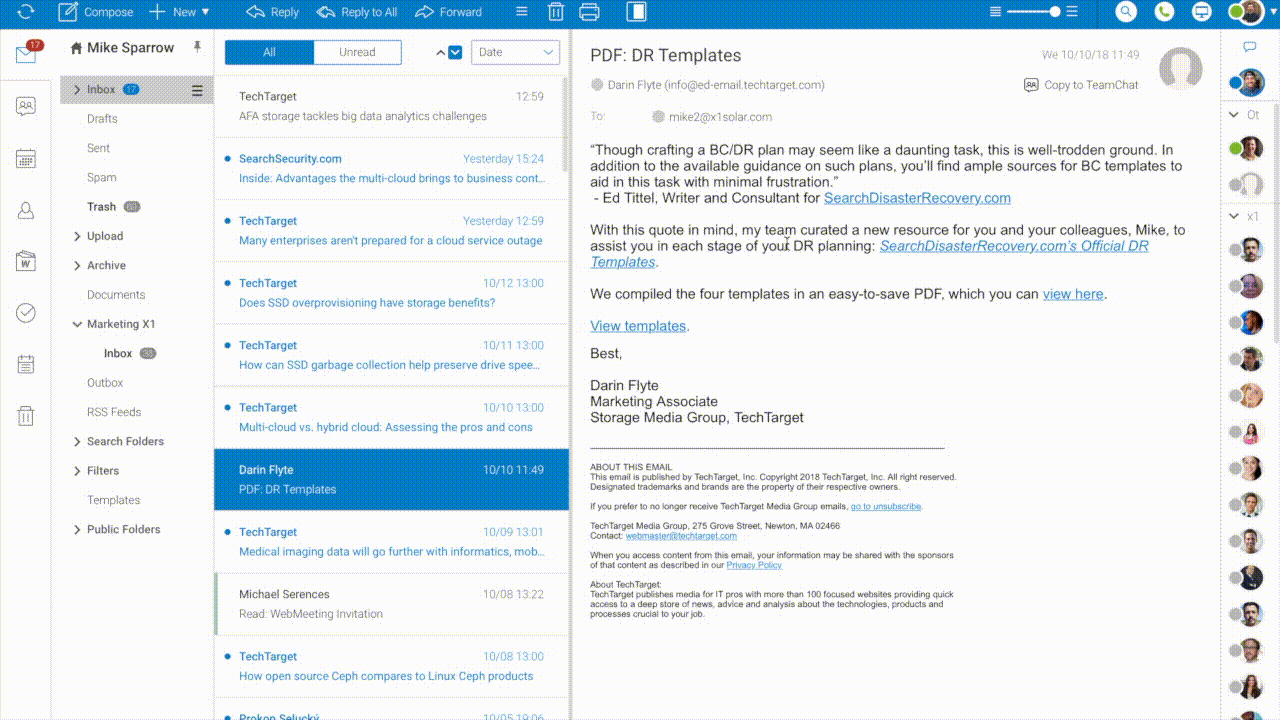This screenshot has width=1280, height=720.
Task: Select the All messages tab
Action: (x=269, y=53)
